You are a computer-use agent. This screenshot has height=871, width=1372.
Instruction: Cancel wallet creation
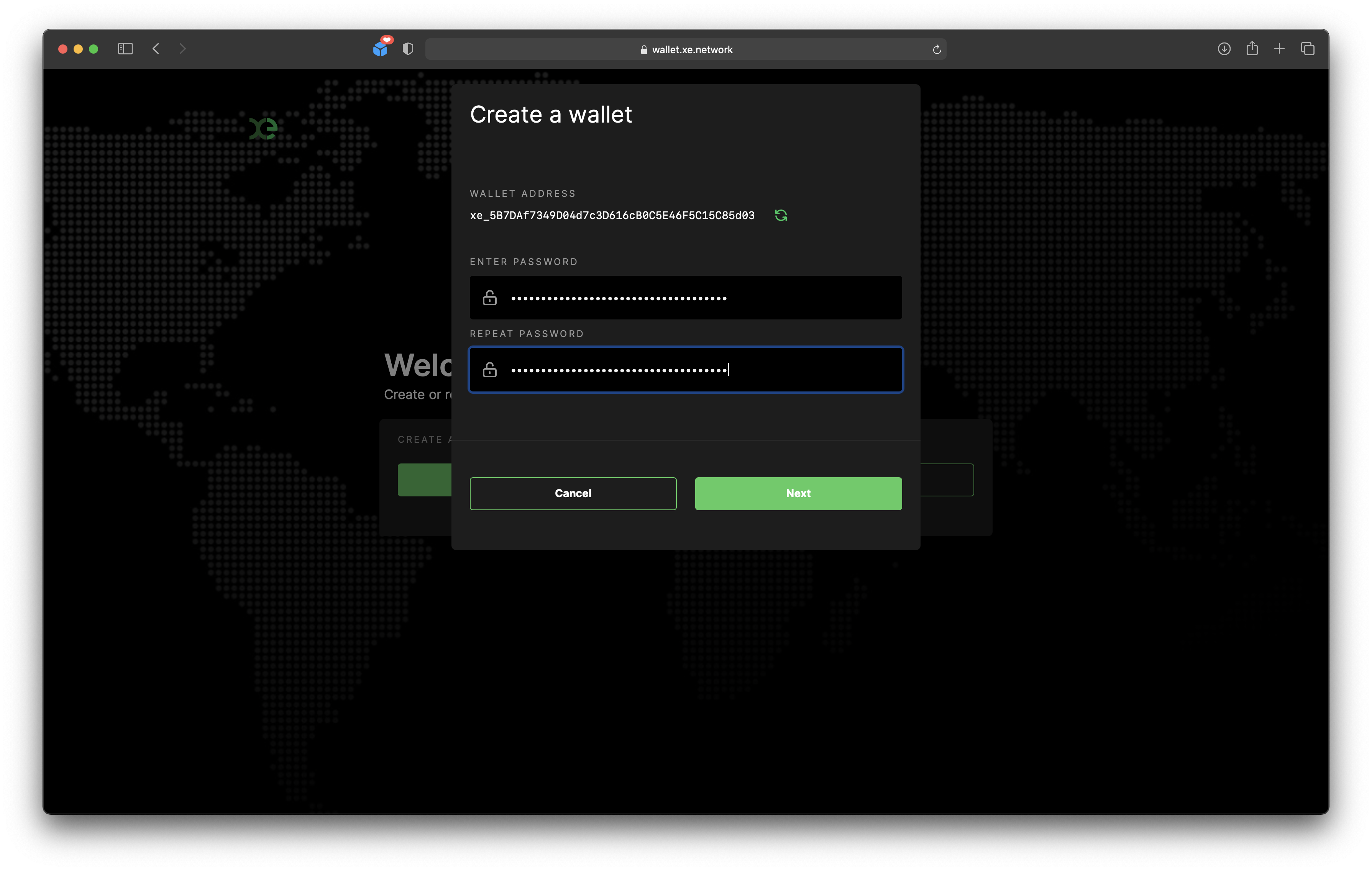coord(573,494)
